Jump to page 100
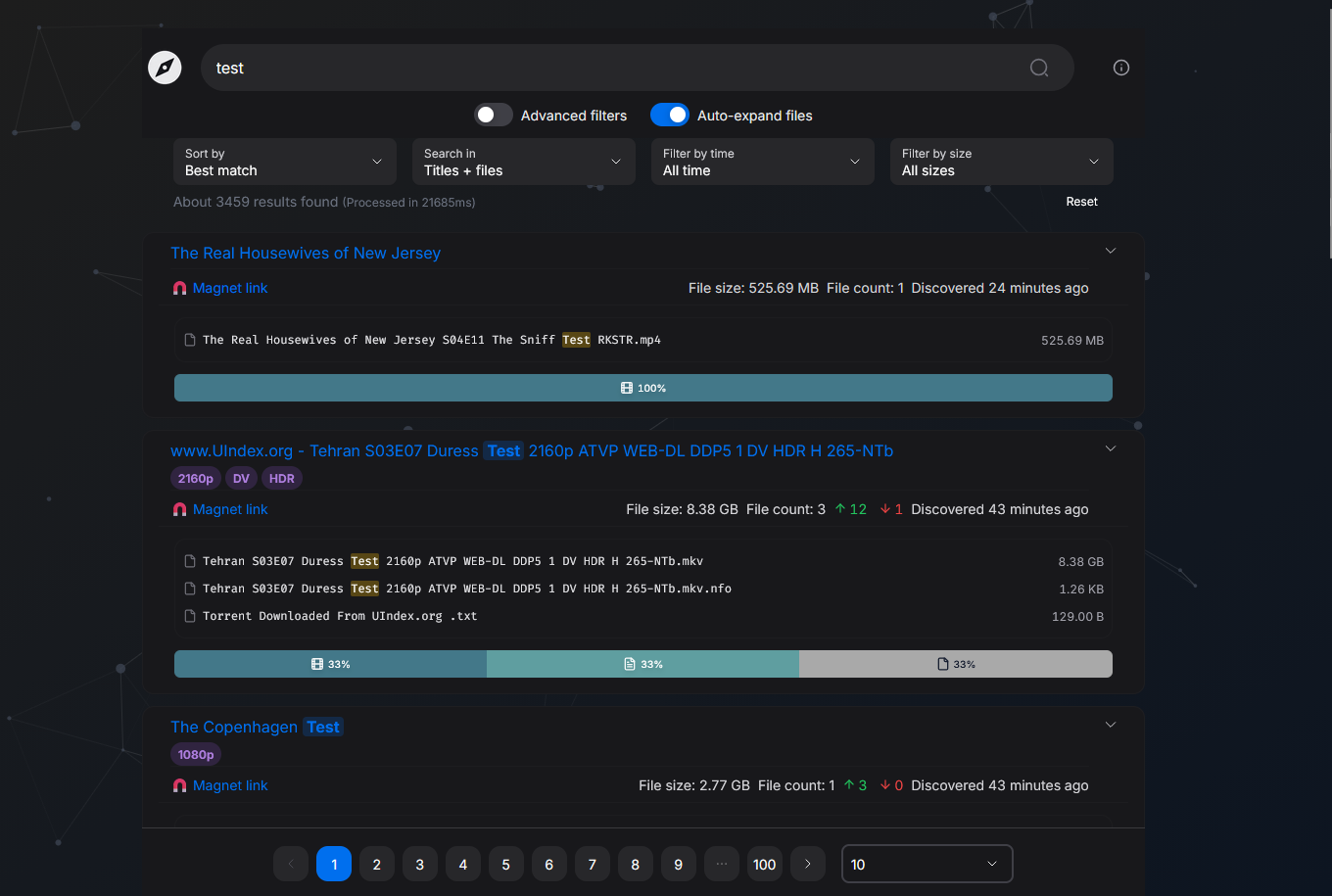This screenshot has height=896, width=1332. point(765,864)
